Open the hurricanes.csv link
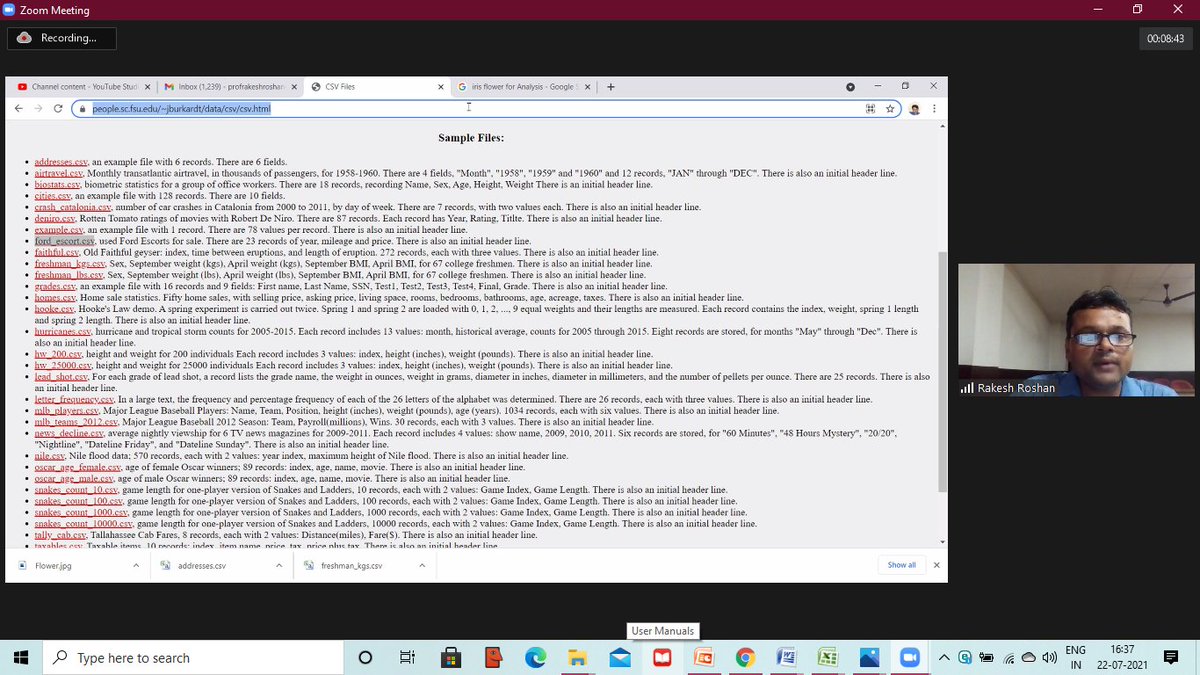1200x675 pixels. coord(62,331)
